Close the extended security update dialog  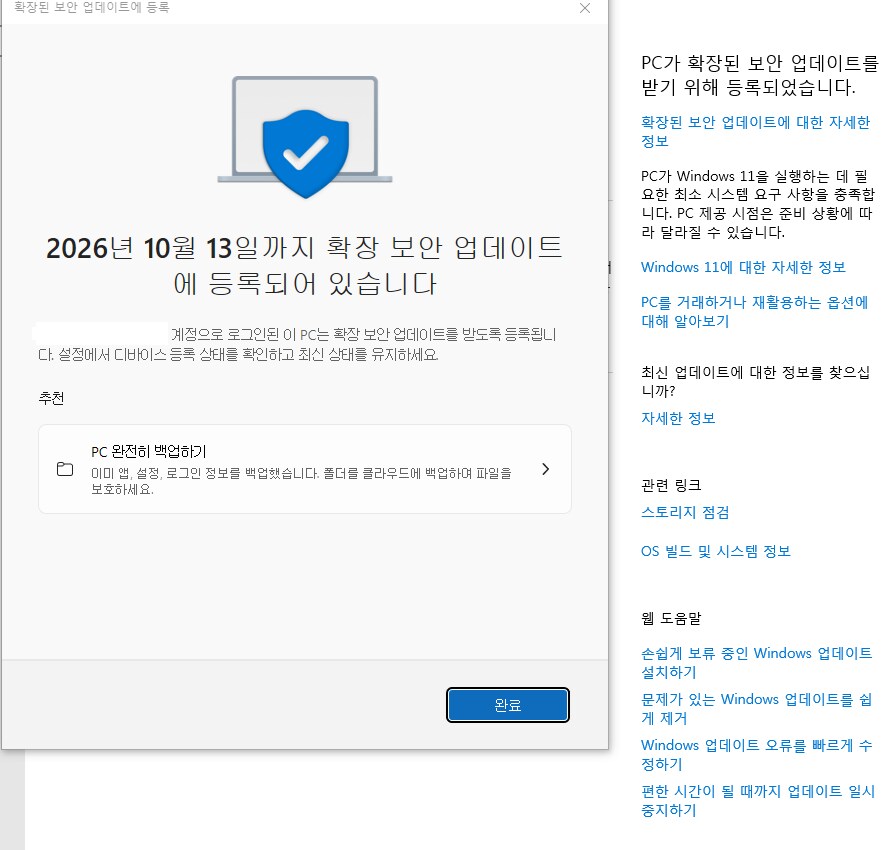tap(585, 8)
